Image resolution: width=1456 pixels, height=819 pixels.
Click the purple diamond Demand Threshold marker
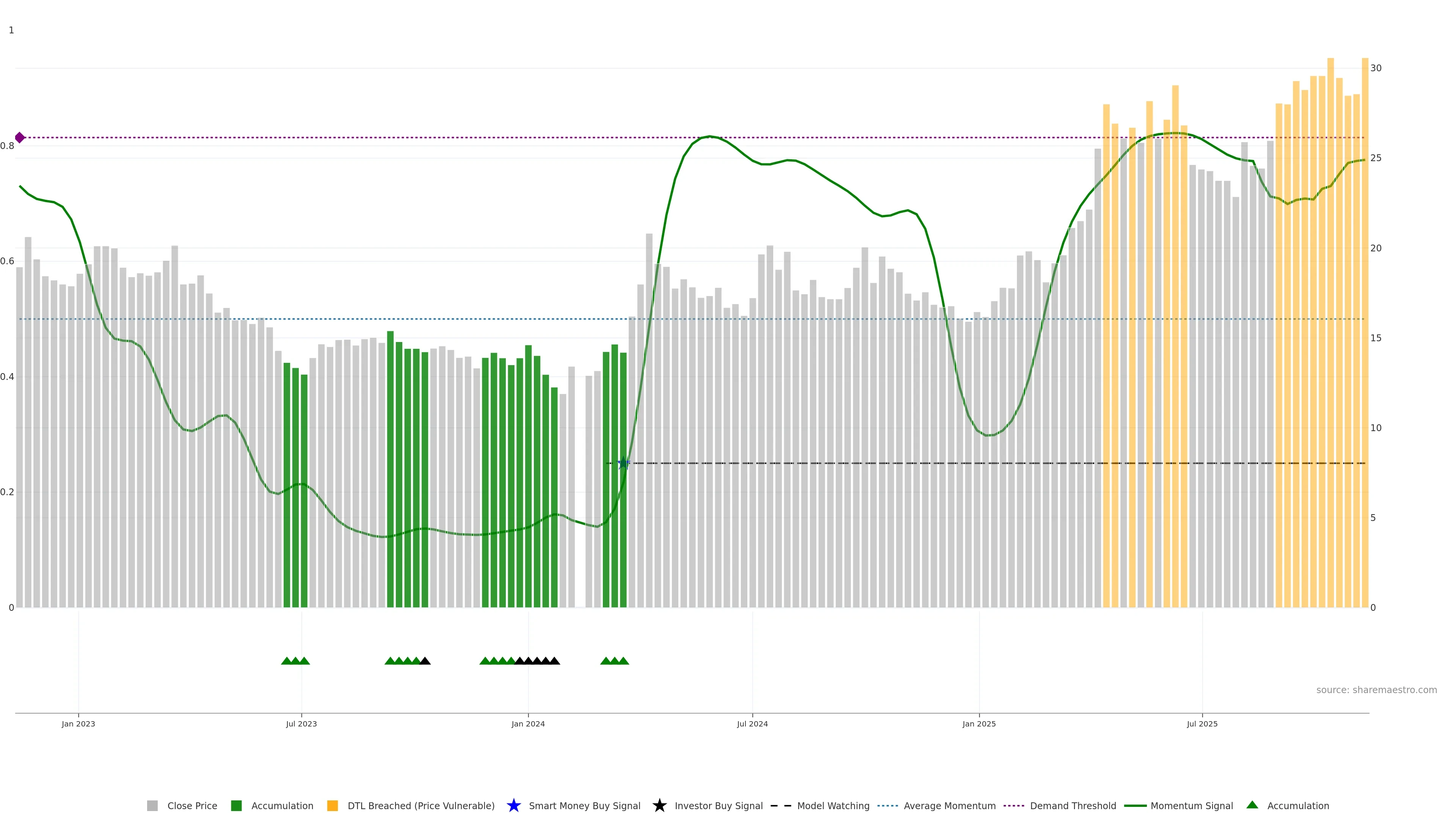(20, 137)
